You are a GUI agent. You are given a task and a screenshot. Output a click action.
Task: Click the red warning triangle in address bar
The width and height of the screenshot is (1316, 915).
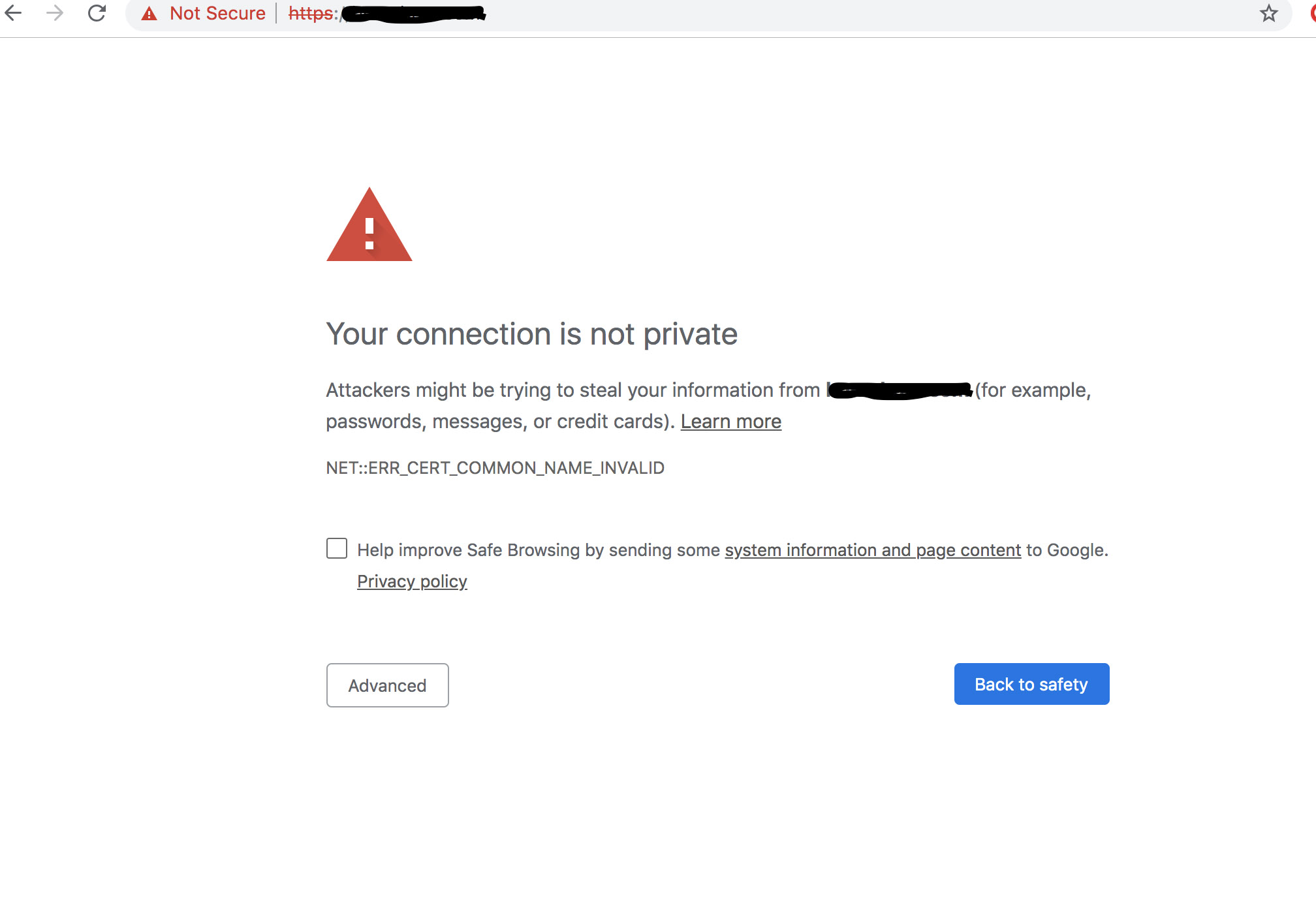tap(149, 14)
